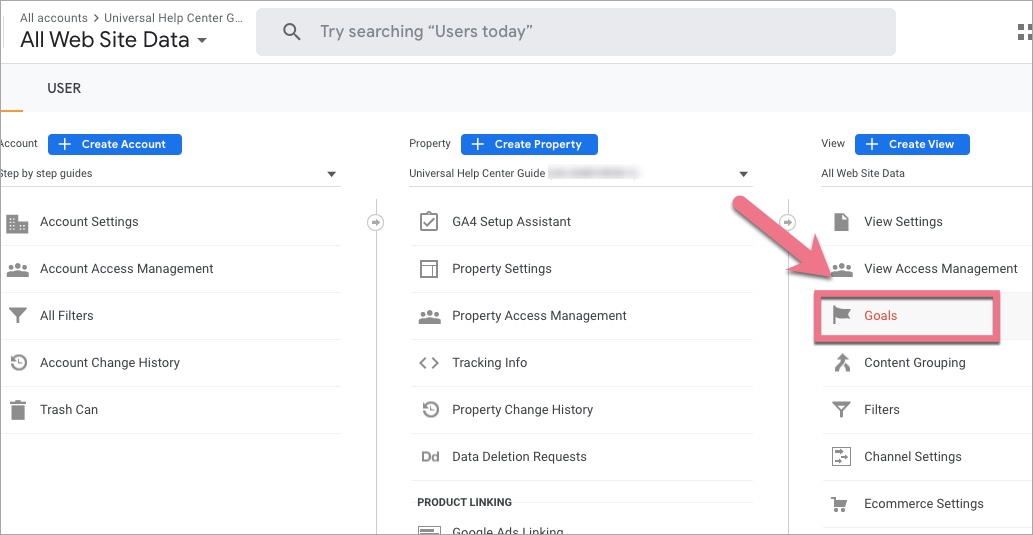Screen dimensions: 1033x535
Task: Click the Account Settings building icon
Action: (x=17, y=223)
